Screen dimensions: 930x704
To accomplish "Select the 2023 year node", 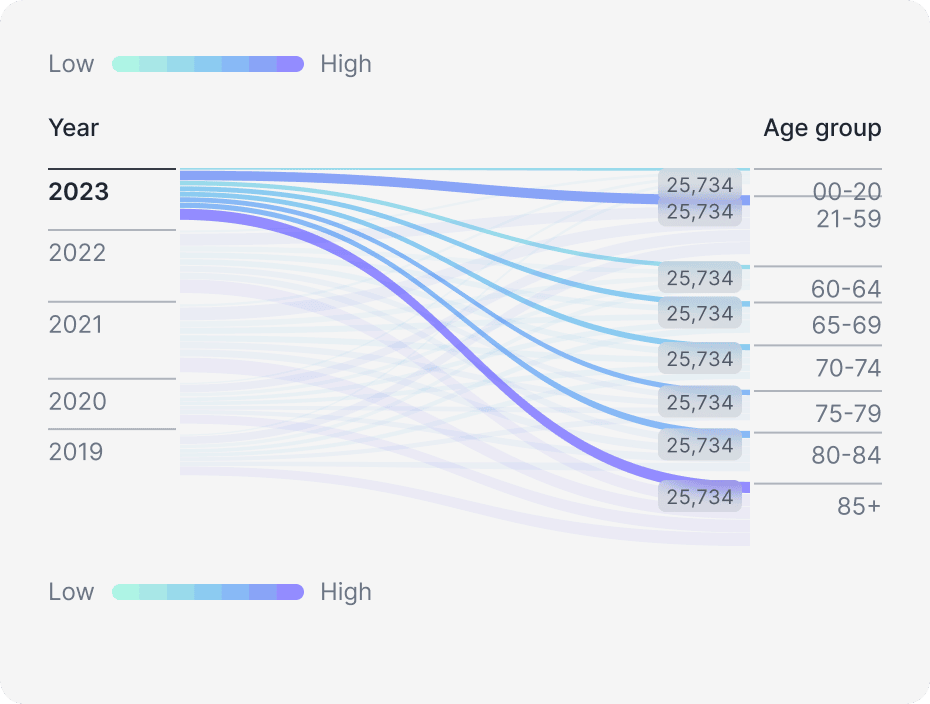I will point(79,192).
